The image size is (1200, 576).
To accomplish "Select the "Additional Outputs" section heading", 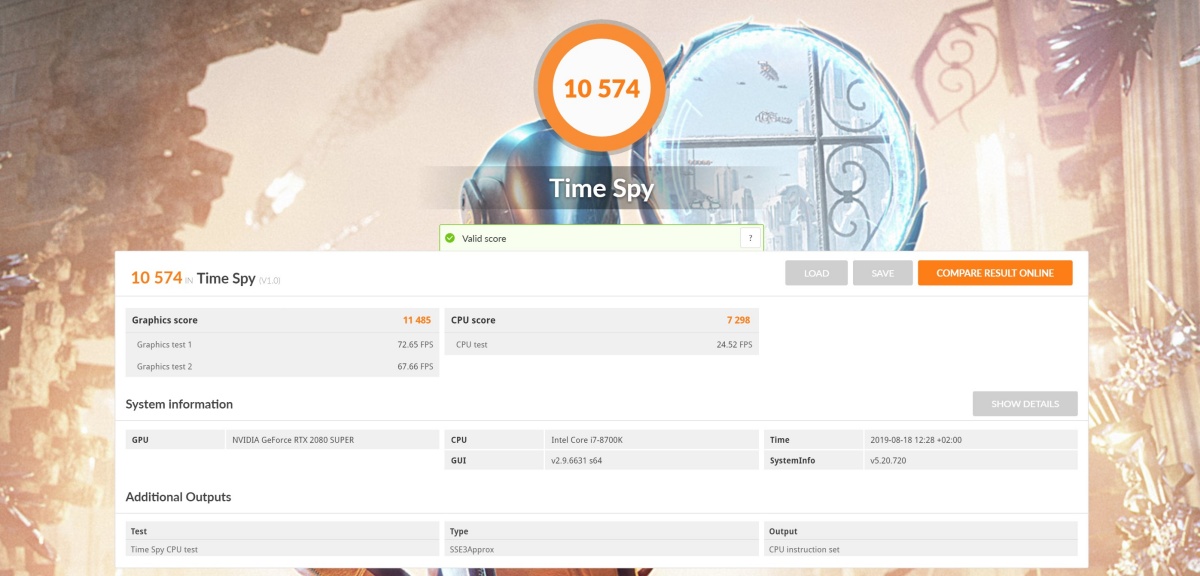I will pyautogui.click(x=178, y=497).
